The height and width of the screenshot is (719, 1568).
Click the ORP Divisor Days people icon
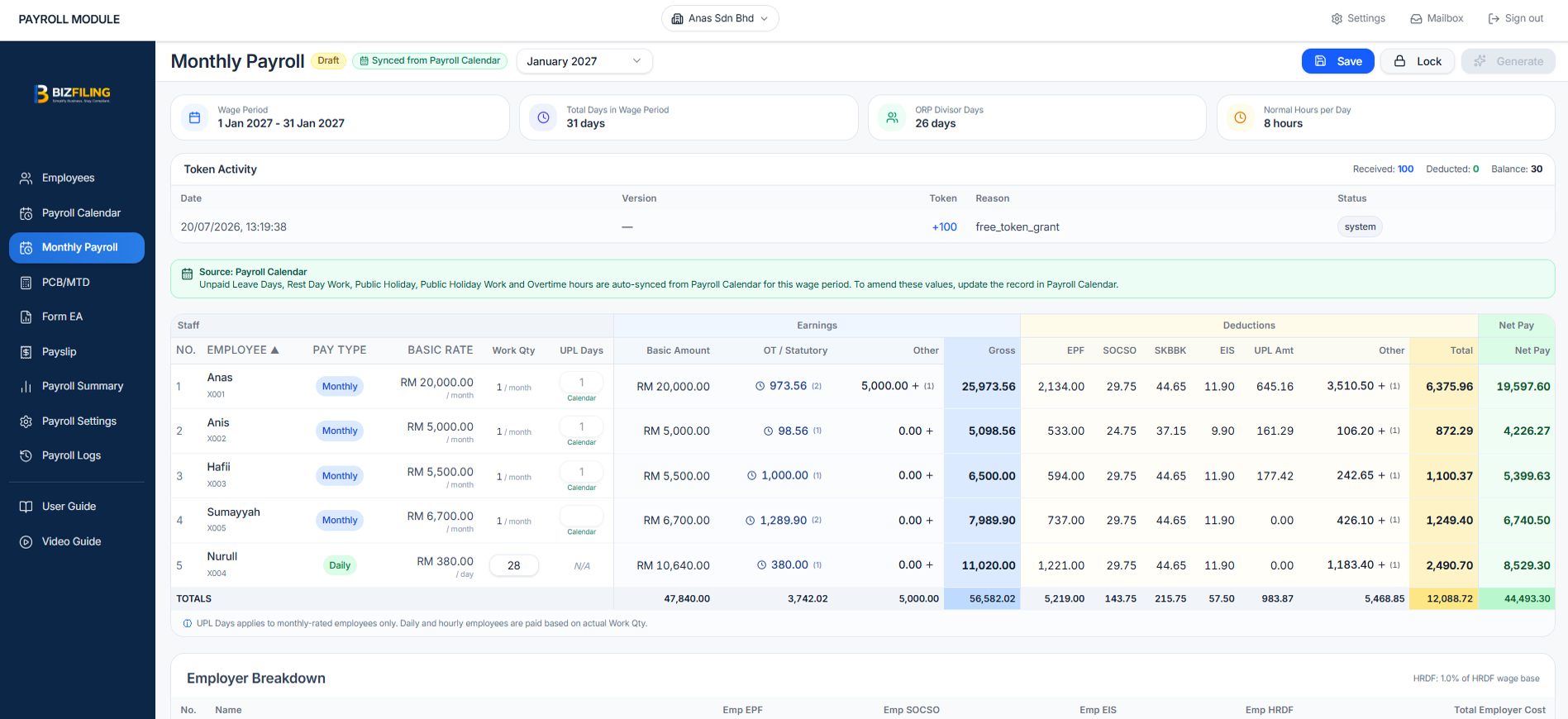coord(893,117)
